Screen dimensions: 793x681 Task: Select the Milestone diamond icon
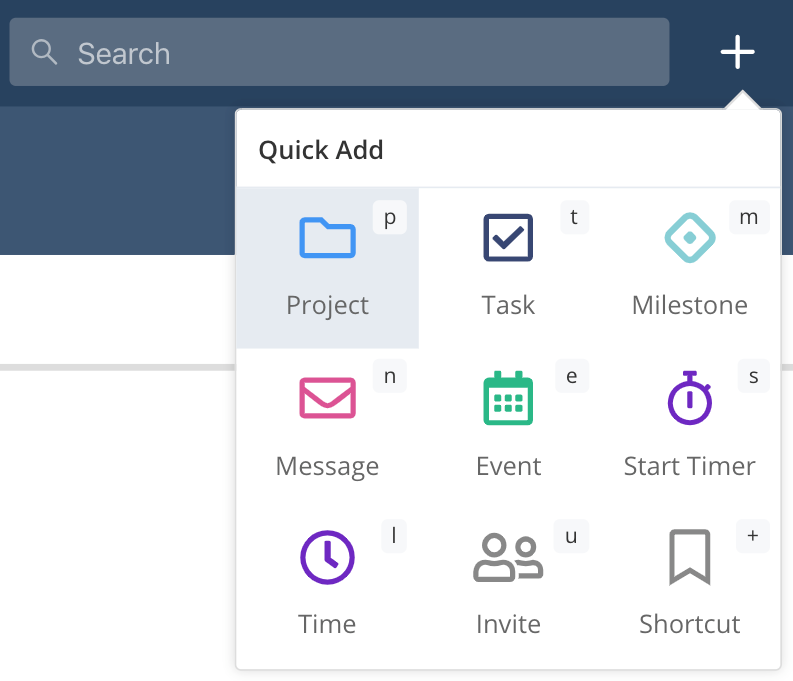pos(689,238)
